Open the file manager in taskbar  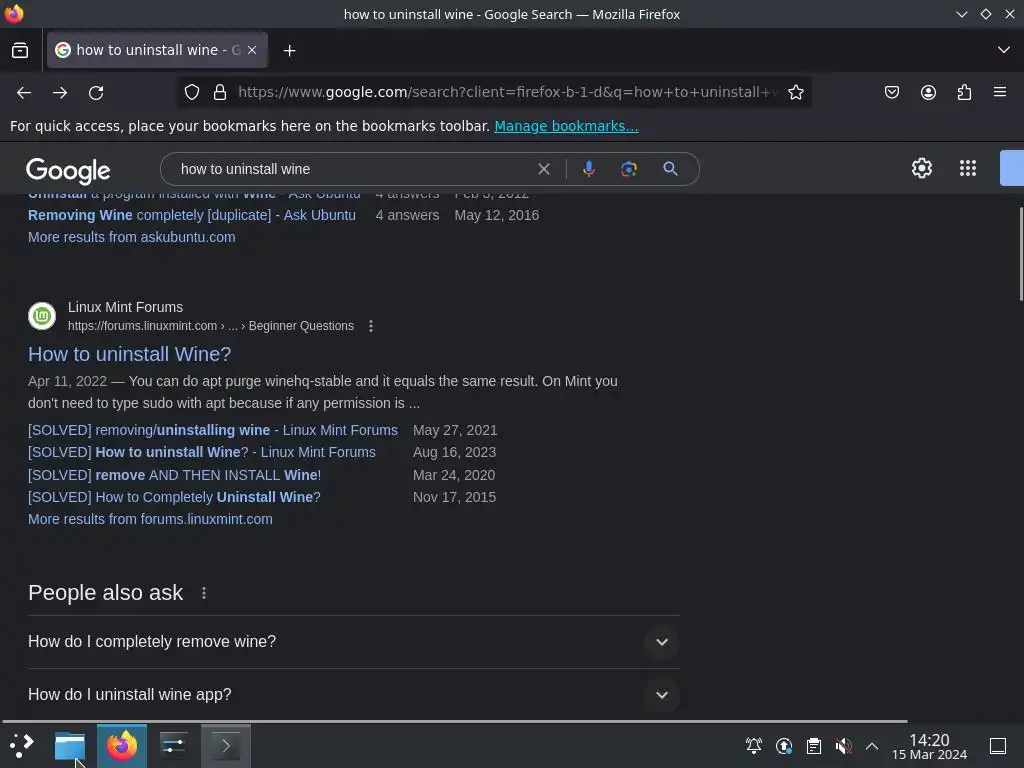70,745
